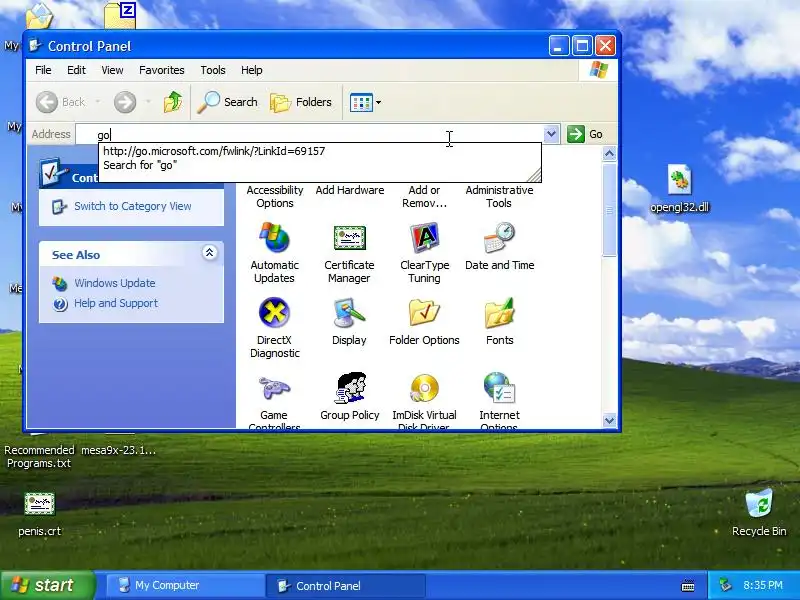Open the Edit menu

click(x=77, y=70)
